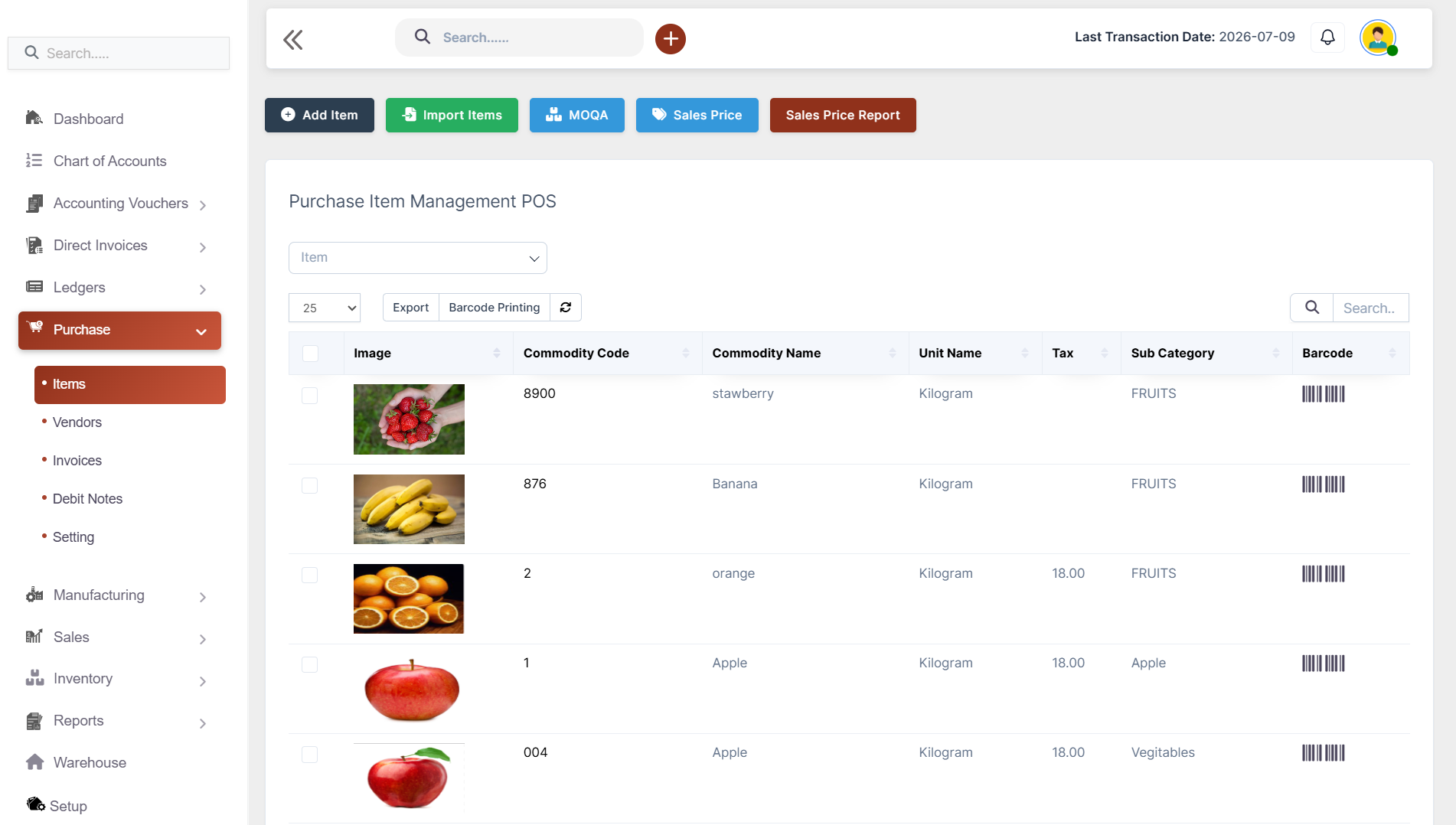Sort by Barcode column arrows
This screenshot has width=1456, height=825.
click(1392, 353)
